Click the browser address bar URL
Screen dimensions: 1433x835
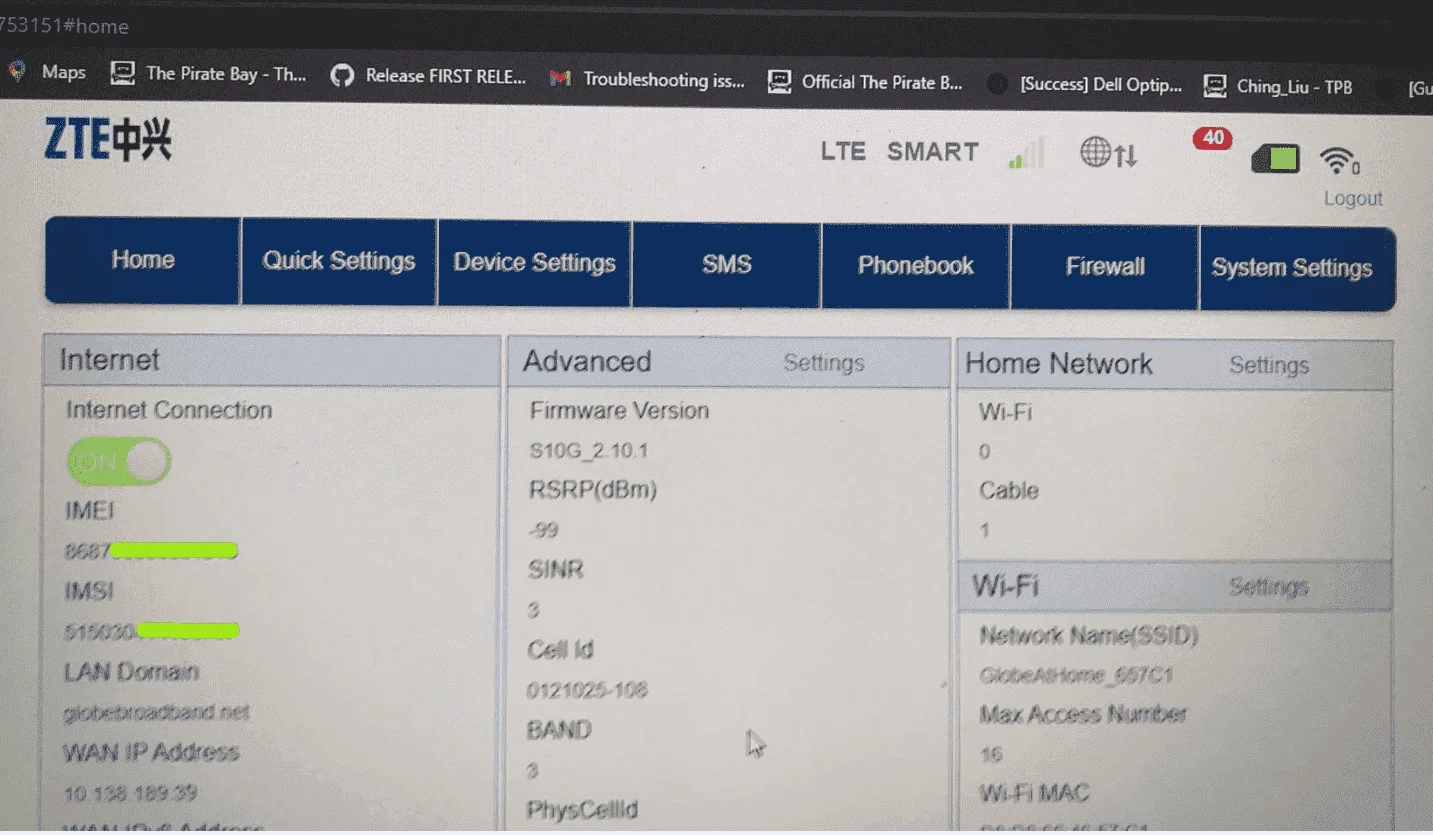65,26
